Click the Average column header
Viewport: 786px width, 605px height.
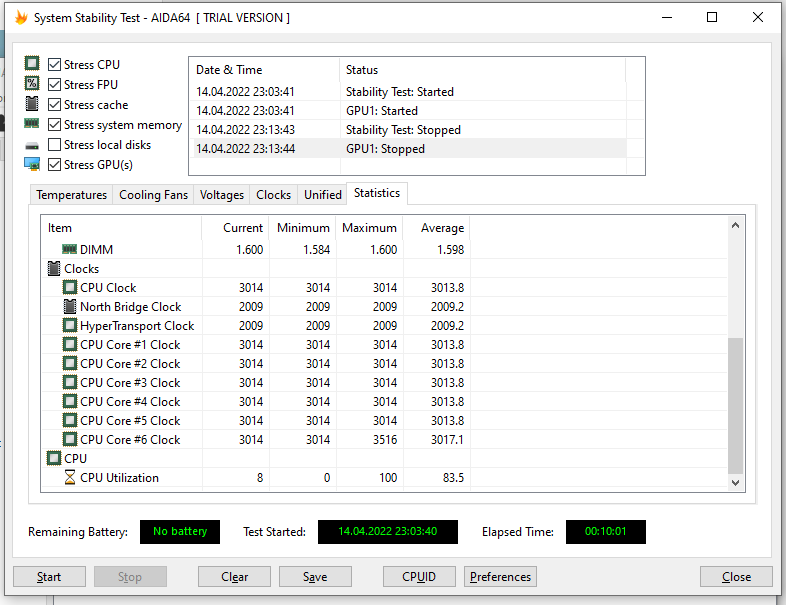click(437, 228)
